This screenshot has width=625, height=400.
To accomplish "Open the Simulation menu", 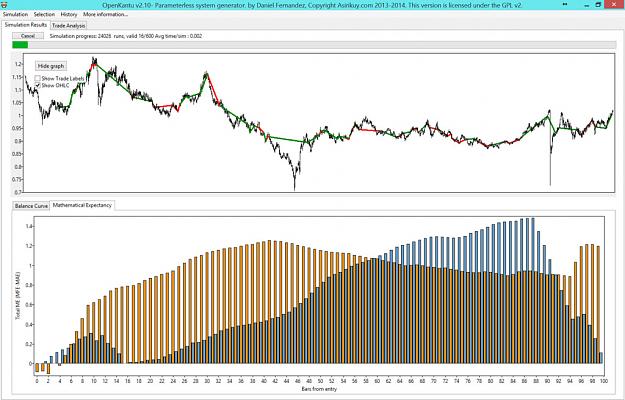I will pyautogui.click(x=16, y=14).
